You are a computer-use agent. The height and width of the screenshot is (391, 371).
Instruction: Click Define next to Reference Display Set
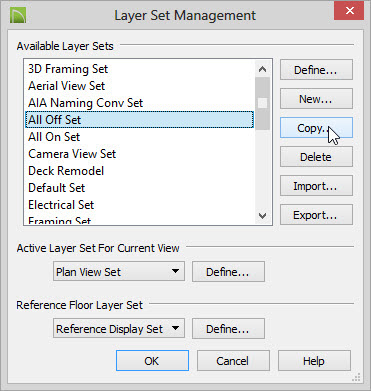click(x=228, y=329)
